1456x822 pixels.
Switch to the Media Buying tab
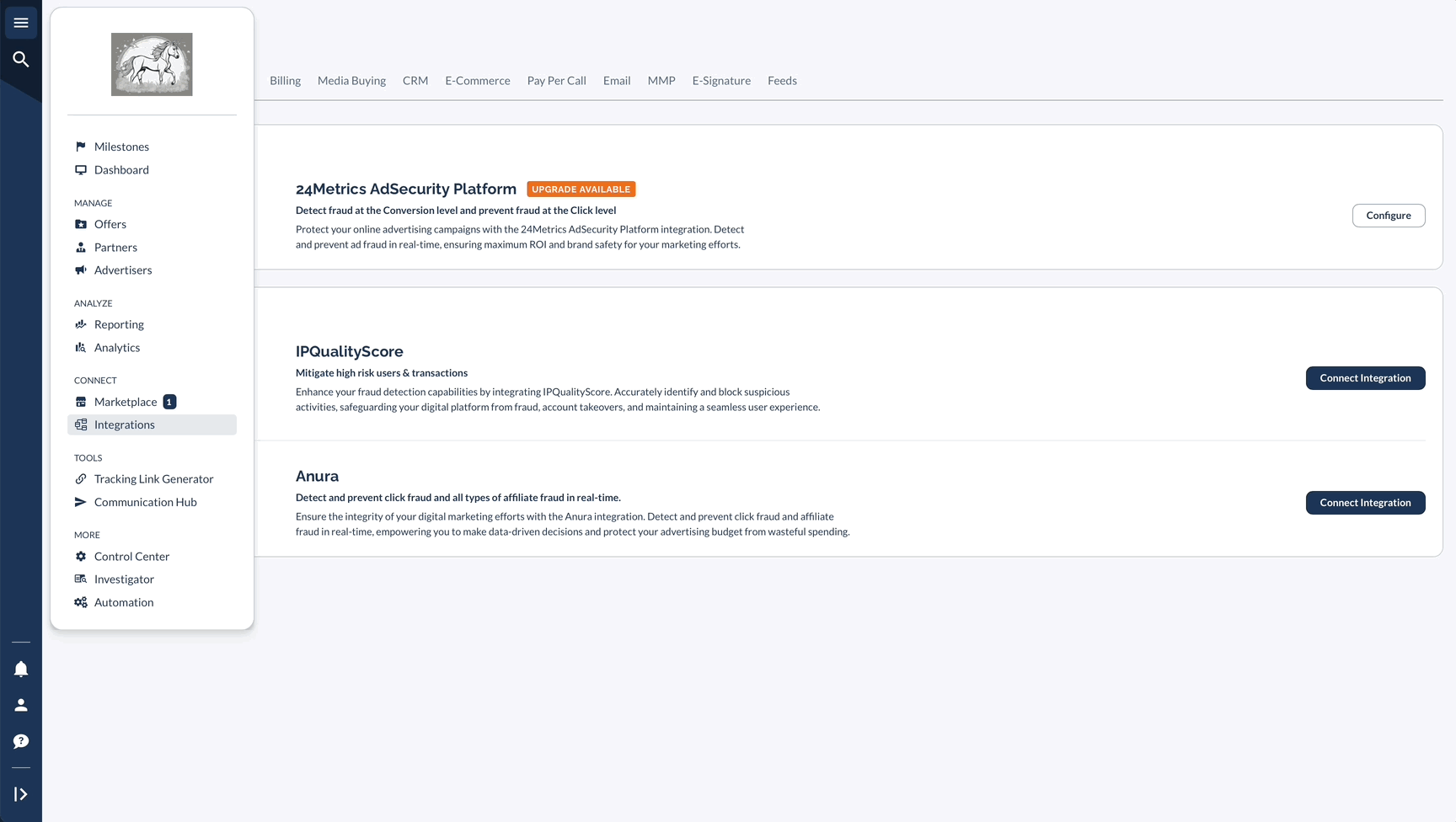[351, 81]
